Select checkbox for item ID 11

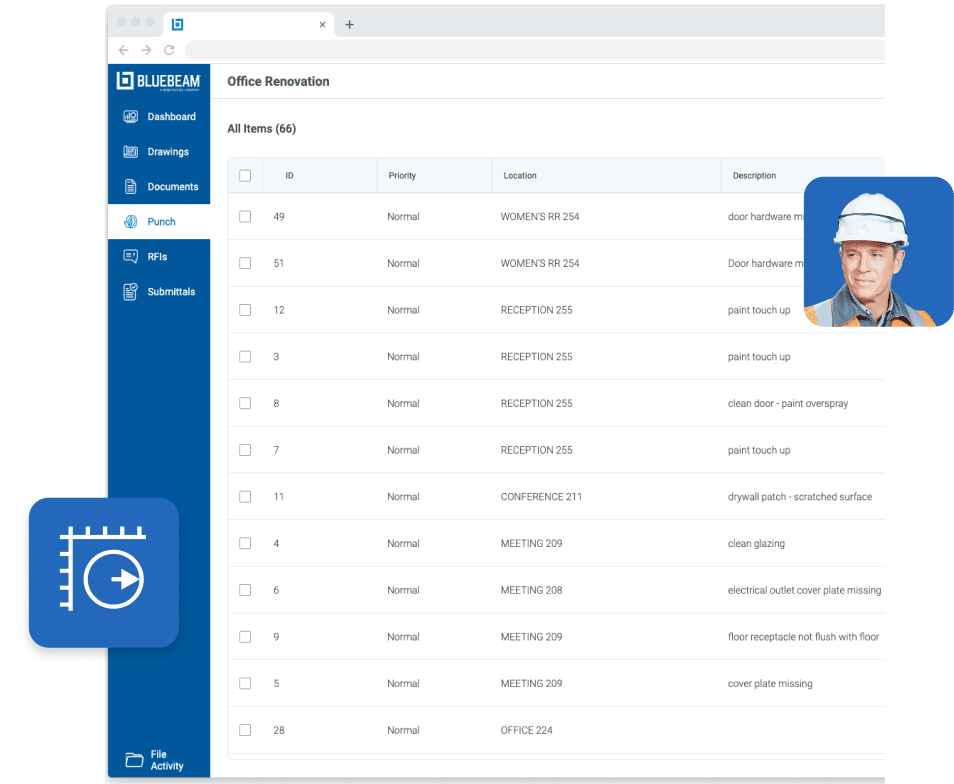(245, 497)
